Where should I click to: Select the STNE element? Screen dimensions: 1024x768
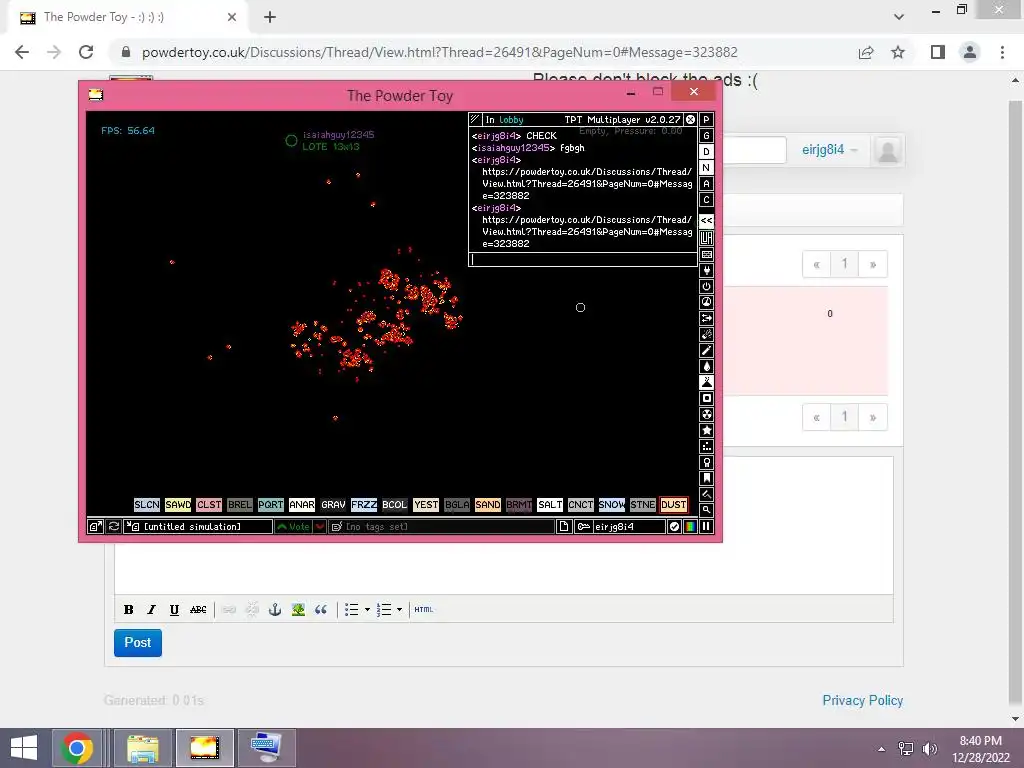[x=643, y=505]
